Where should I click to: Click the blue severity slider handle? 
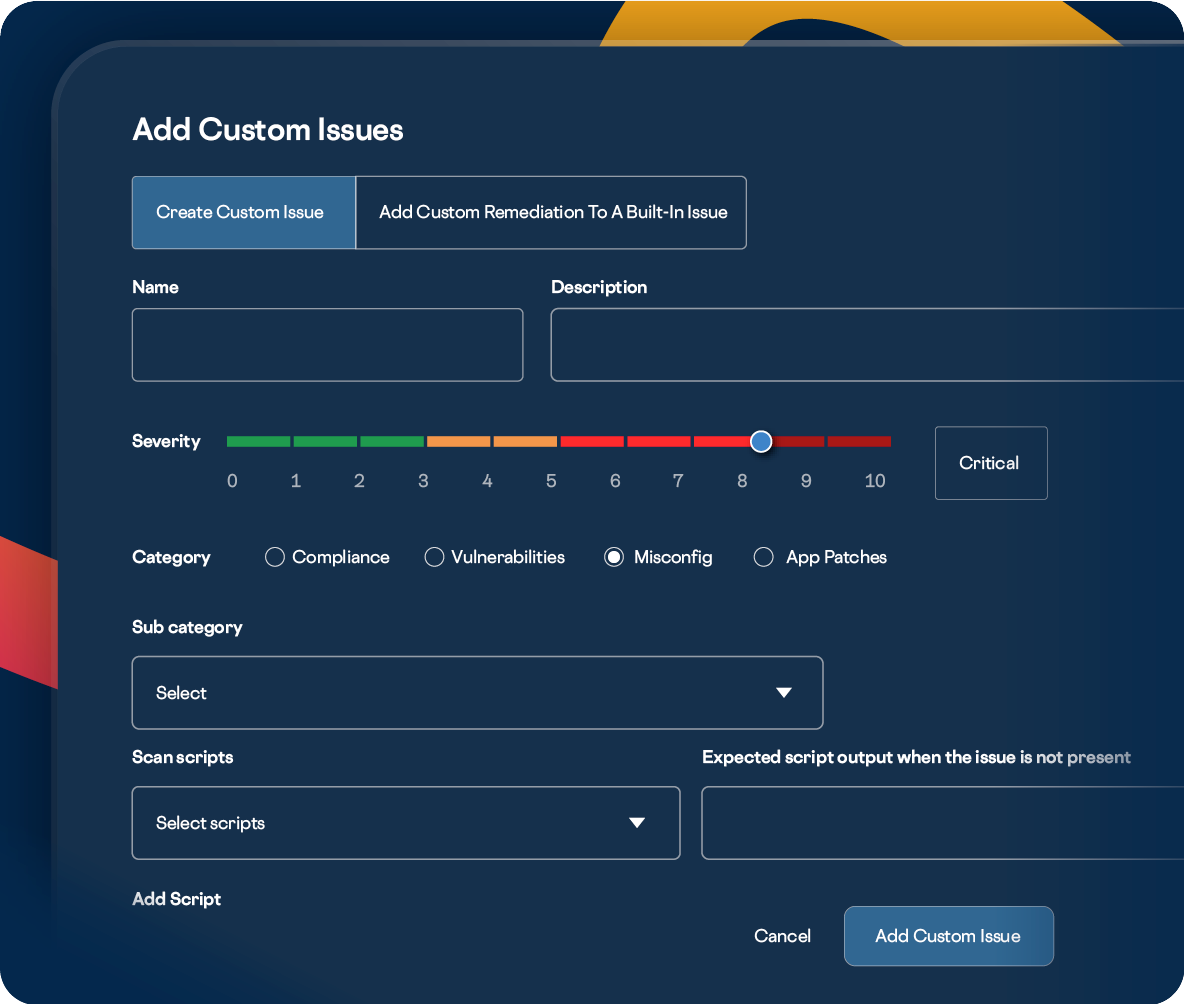click(761, 441)
